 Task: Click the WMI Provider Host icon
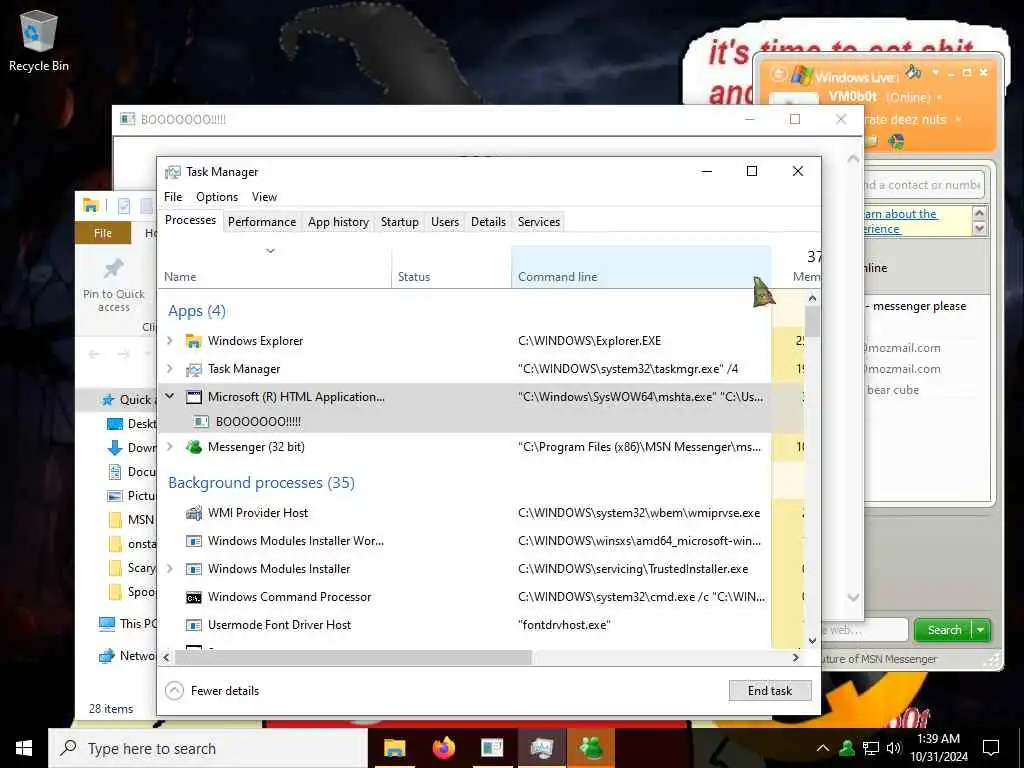coord(193,513)
